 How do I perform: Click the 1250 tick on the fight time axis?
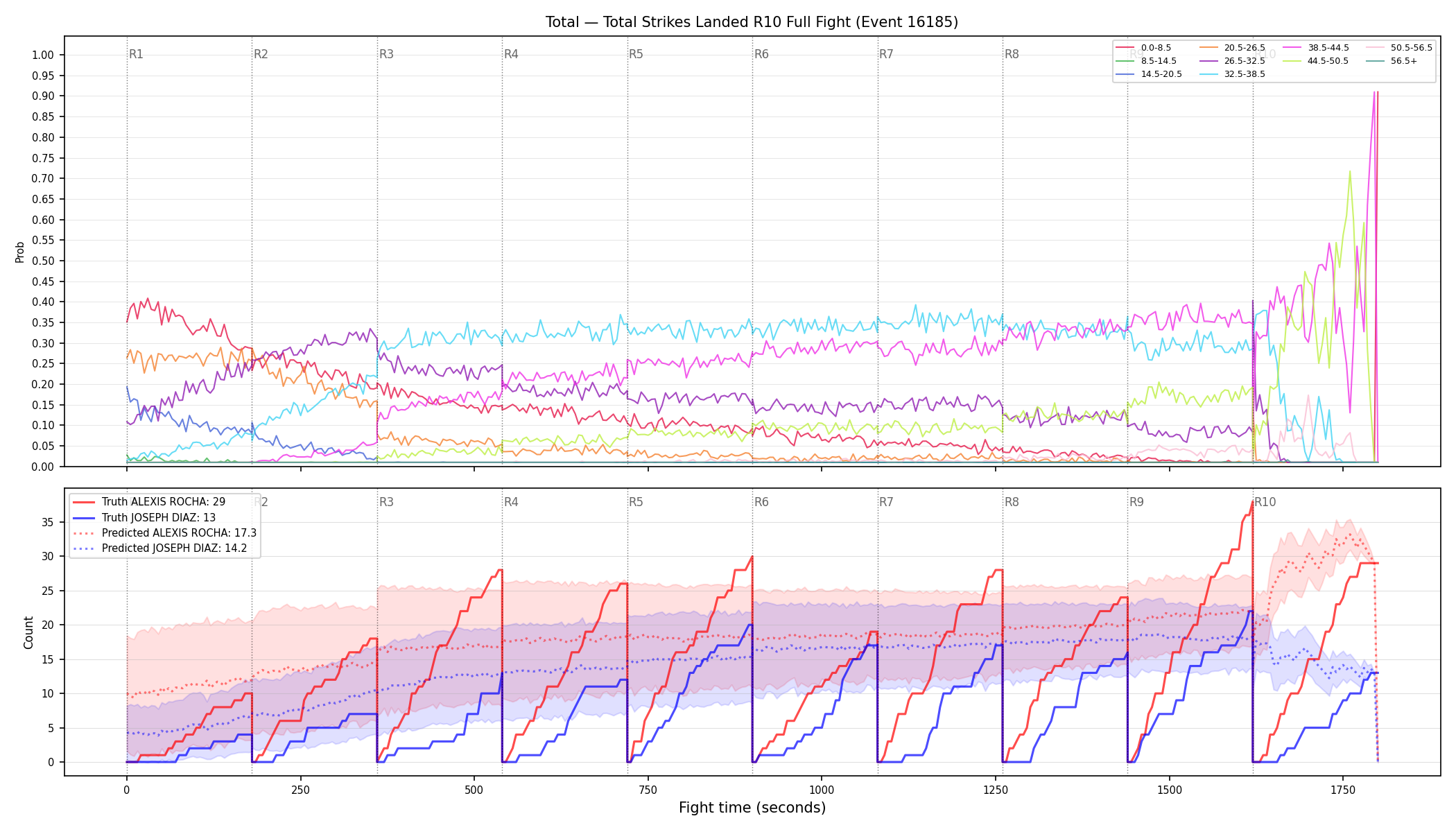coord(996,790)
